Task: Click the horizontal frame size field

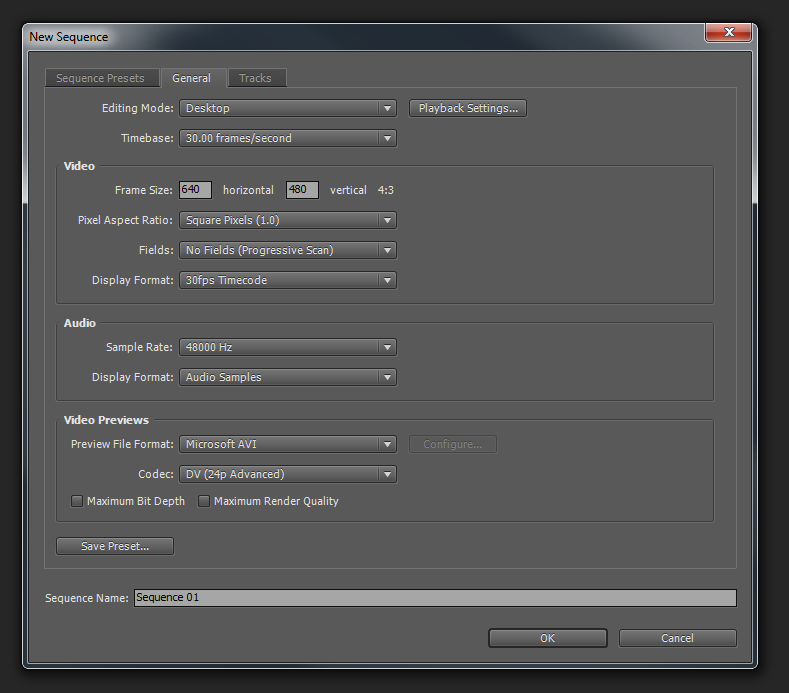Action: coord(195,190)
